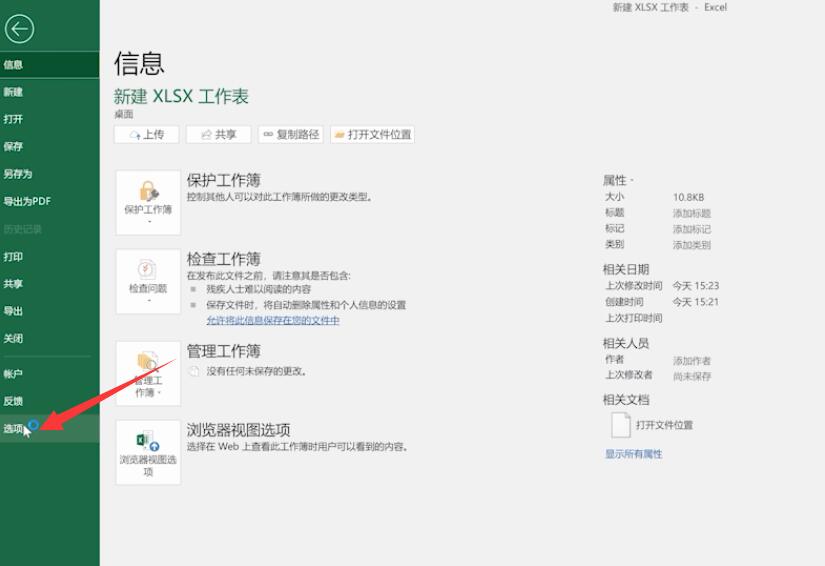
Task: Click the 尚未保存 value
Action: [x=692, y=377]
